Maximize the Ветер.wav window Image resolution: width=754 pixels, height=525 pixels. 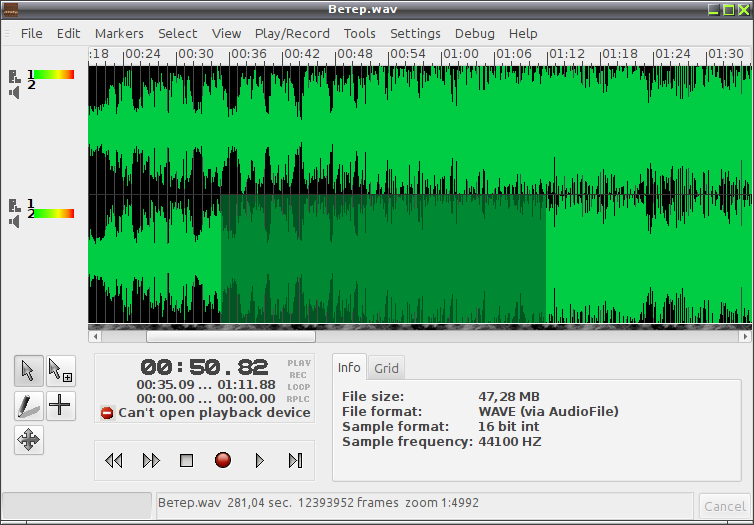(729, 10)
